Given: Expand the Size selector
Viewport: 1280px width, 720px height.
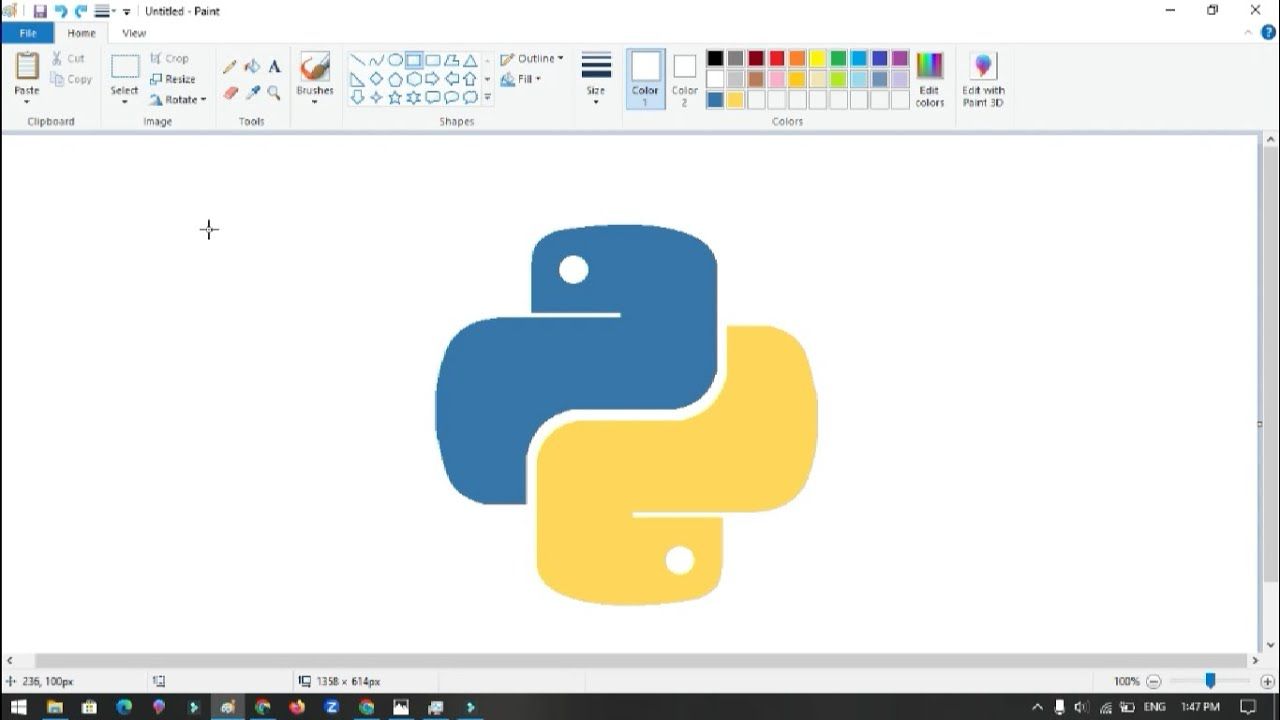Looking at the screenshot, I should 595,78.
